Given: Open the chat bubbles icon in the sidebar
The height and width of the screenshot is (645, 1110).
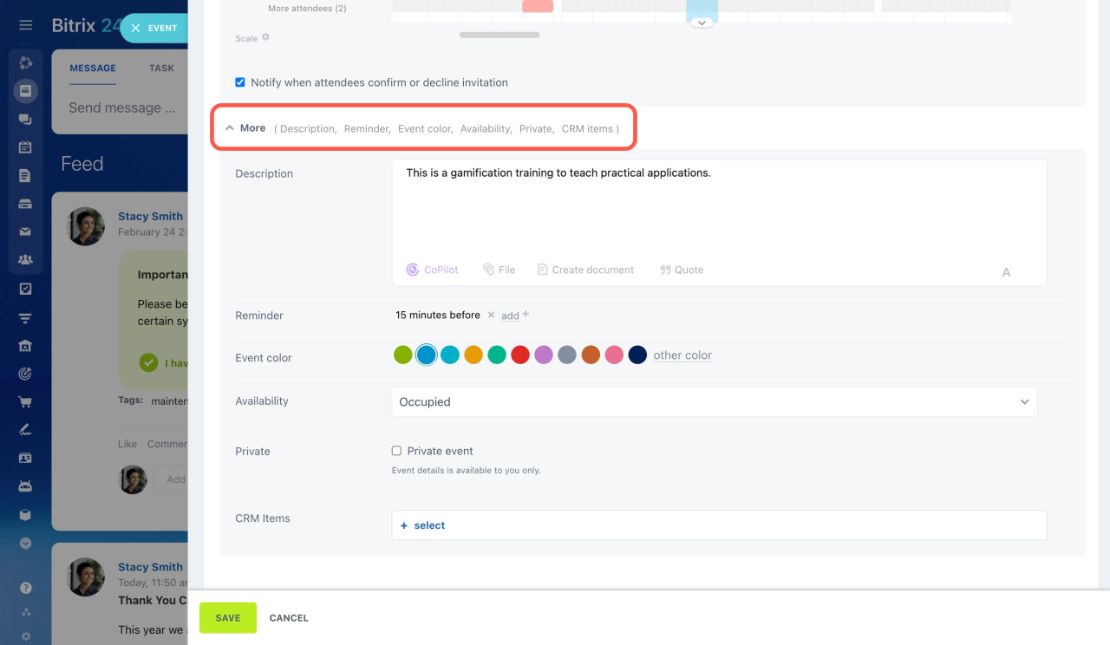Looking at the screenshot, I should coord(25,119).
